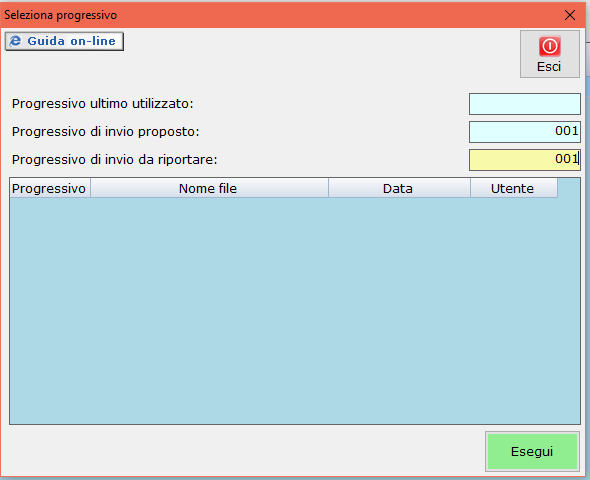Run the green Esegui button
This screenshot has height=480, width=590.
532,451
